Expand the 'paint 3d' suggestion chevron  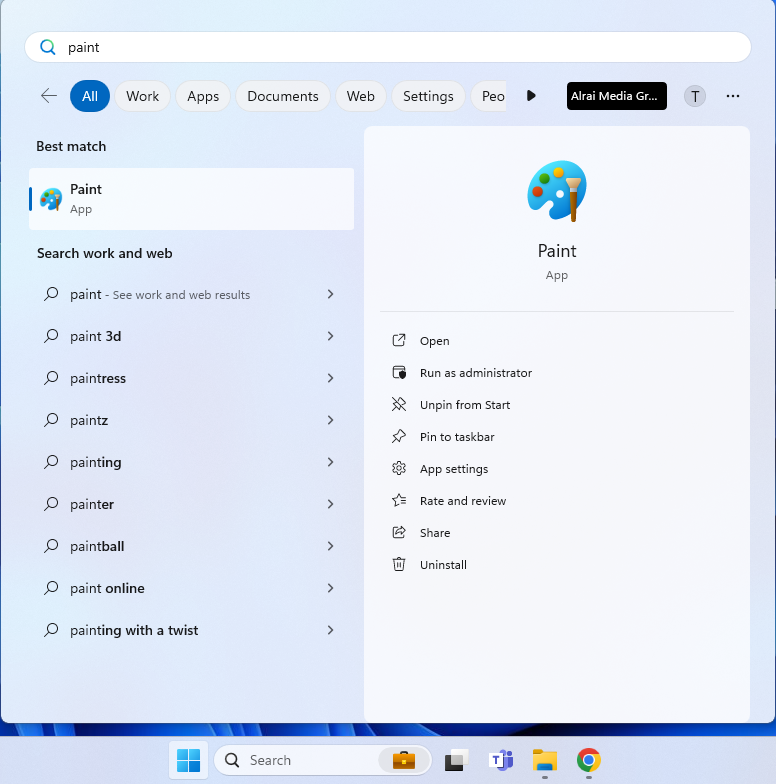tap(330, 336)
